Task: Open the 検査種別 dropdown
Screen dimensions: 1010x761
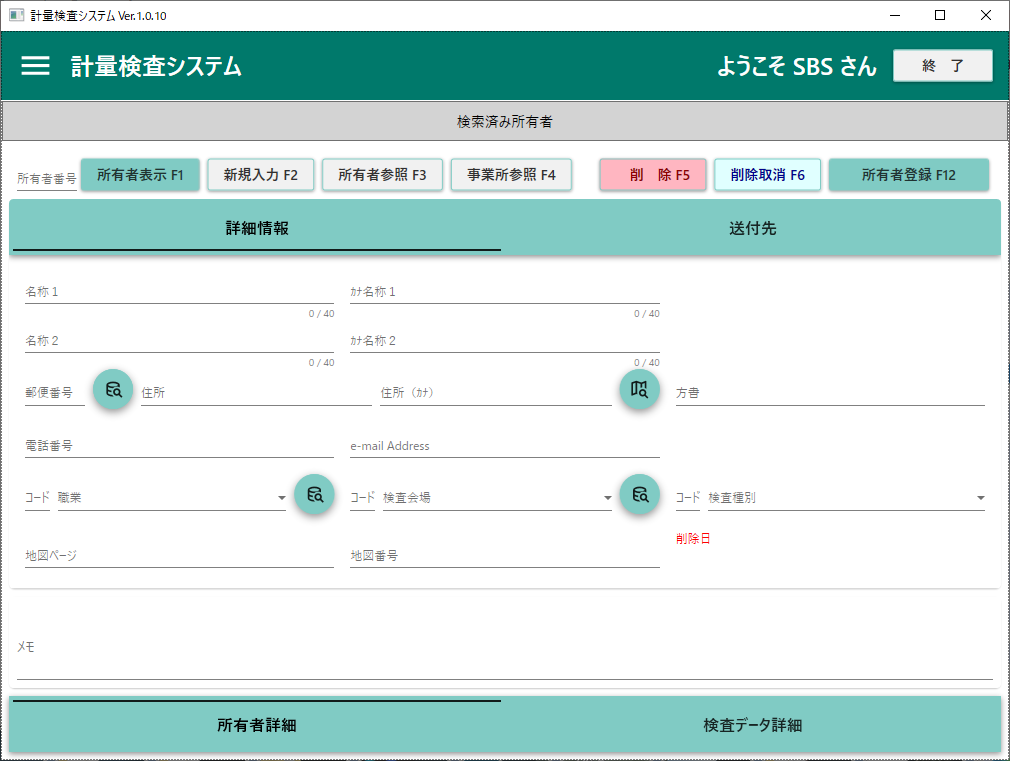Action: click(x=980, y=498)
